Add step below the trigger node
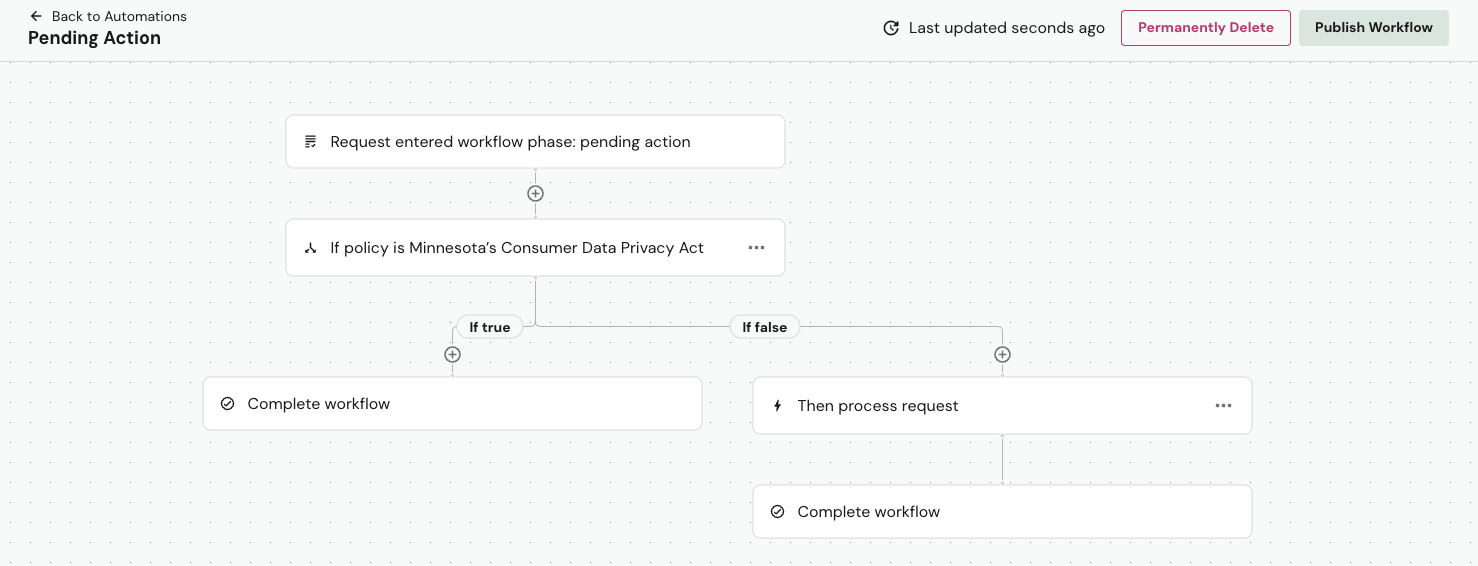This screenshot has width=1478, height=566. click(535, 194)
